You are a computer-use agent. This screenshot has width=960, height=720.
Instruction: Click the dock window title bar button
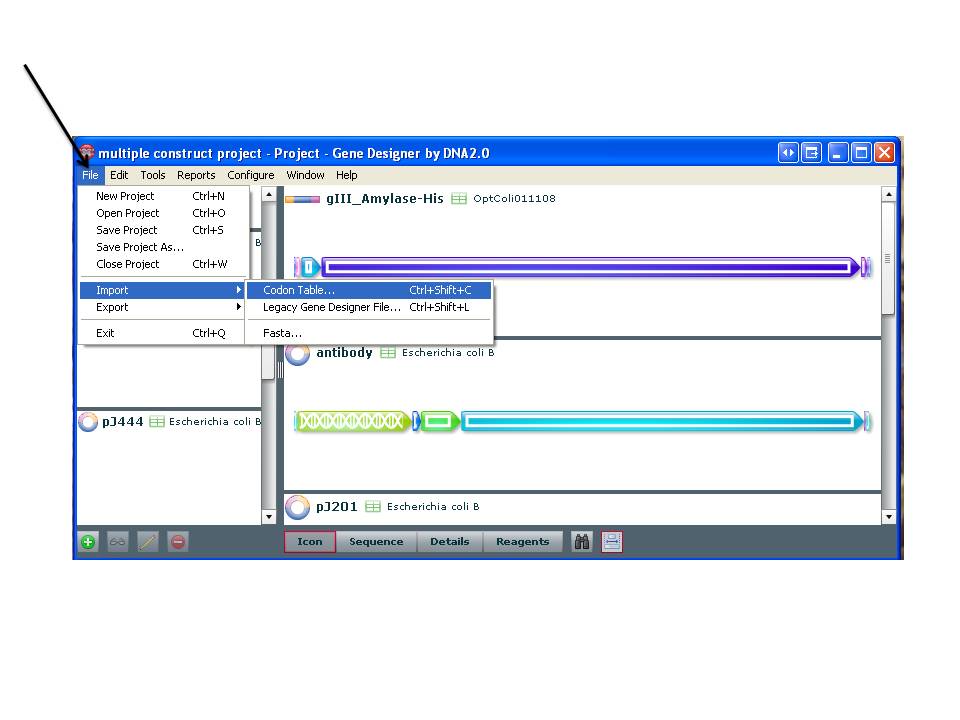(x=812, y=152)
